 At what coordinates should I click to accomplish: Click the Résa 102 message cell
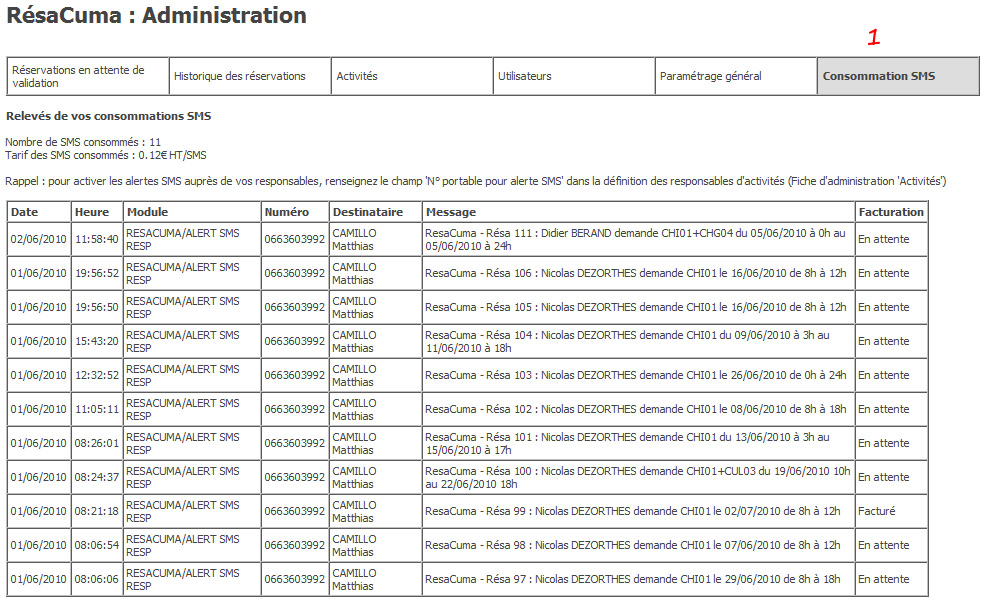coord(638,409)
